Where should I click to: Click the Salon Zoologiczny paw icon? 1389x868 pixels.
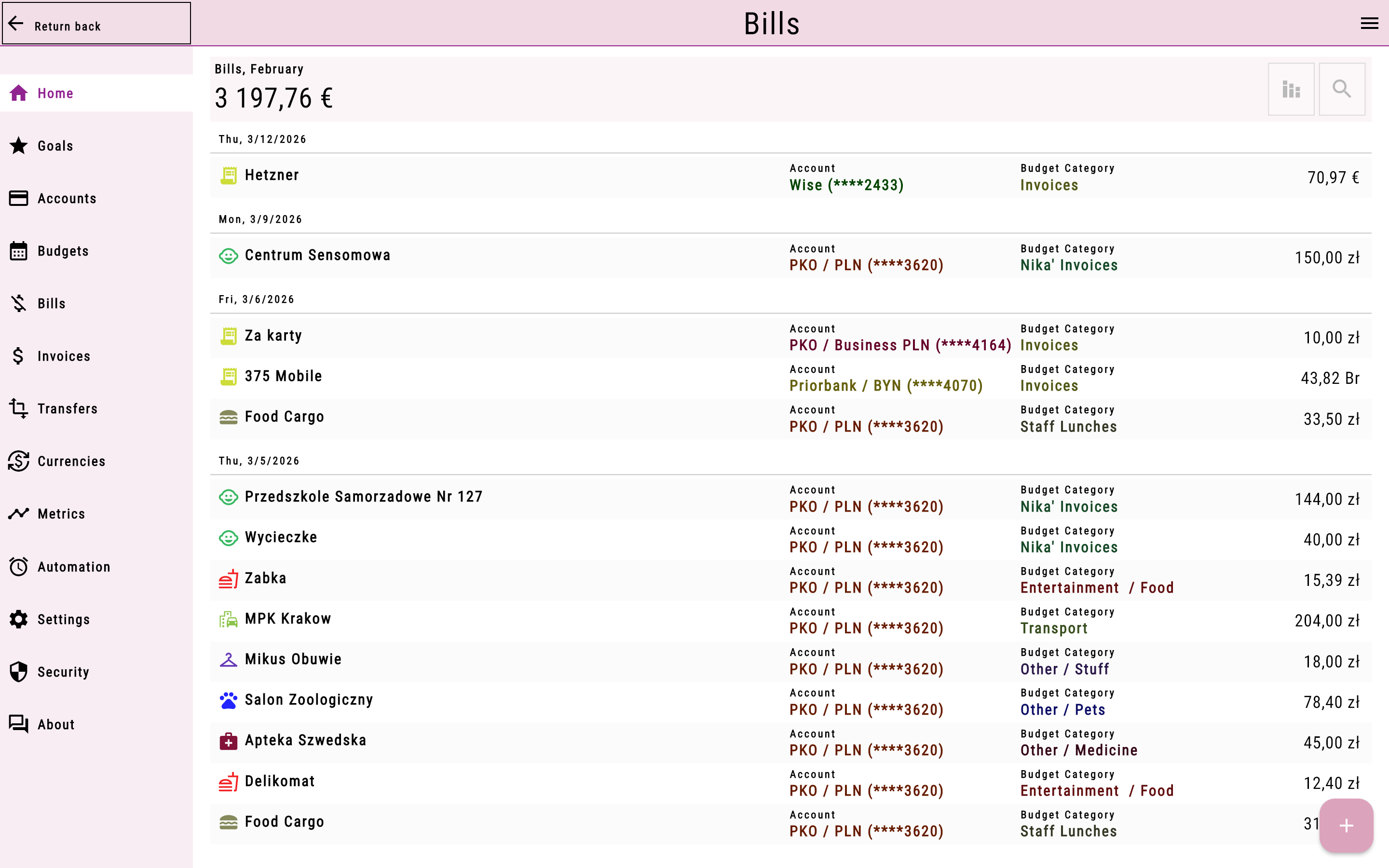(229, 700)
